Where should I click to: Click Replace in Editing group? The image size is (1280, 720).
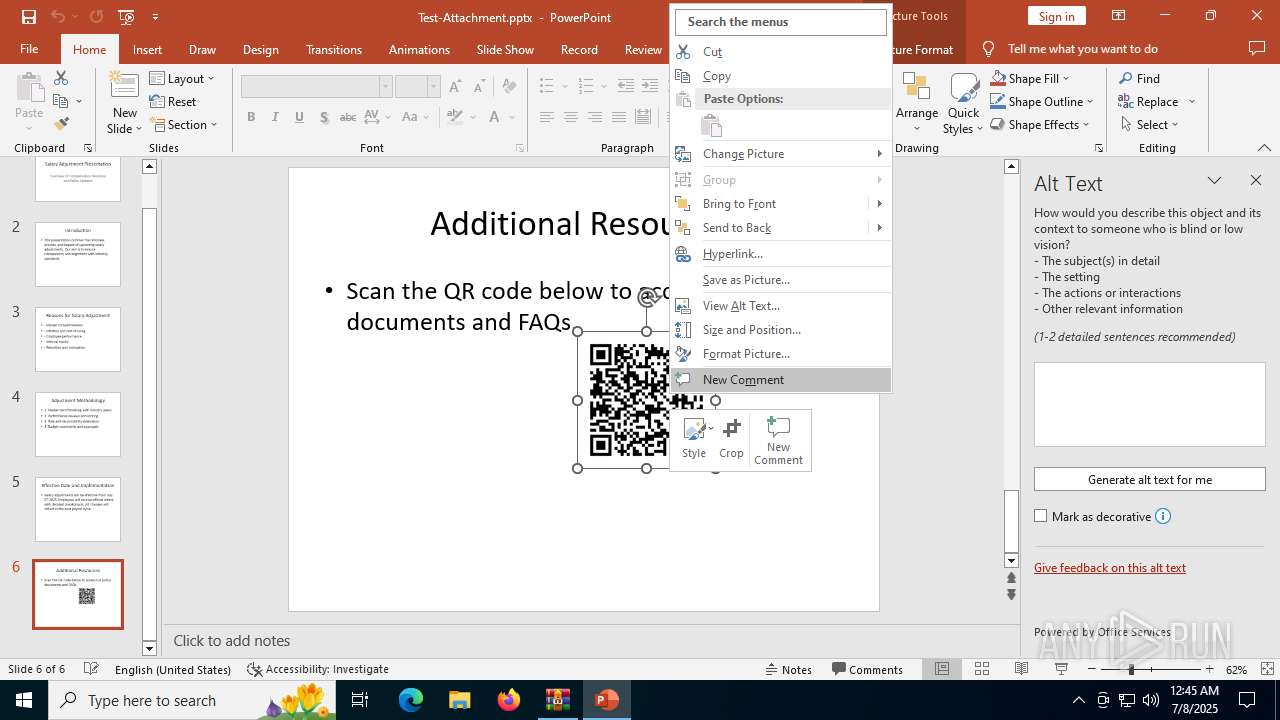[x=1156, y=101]
